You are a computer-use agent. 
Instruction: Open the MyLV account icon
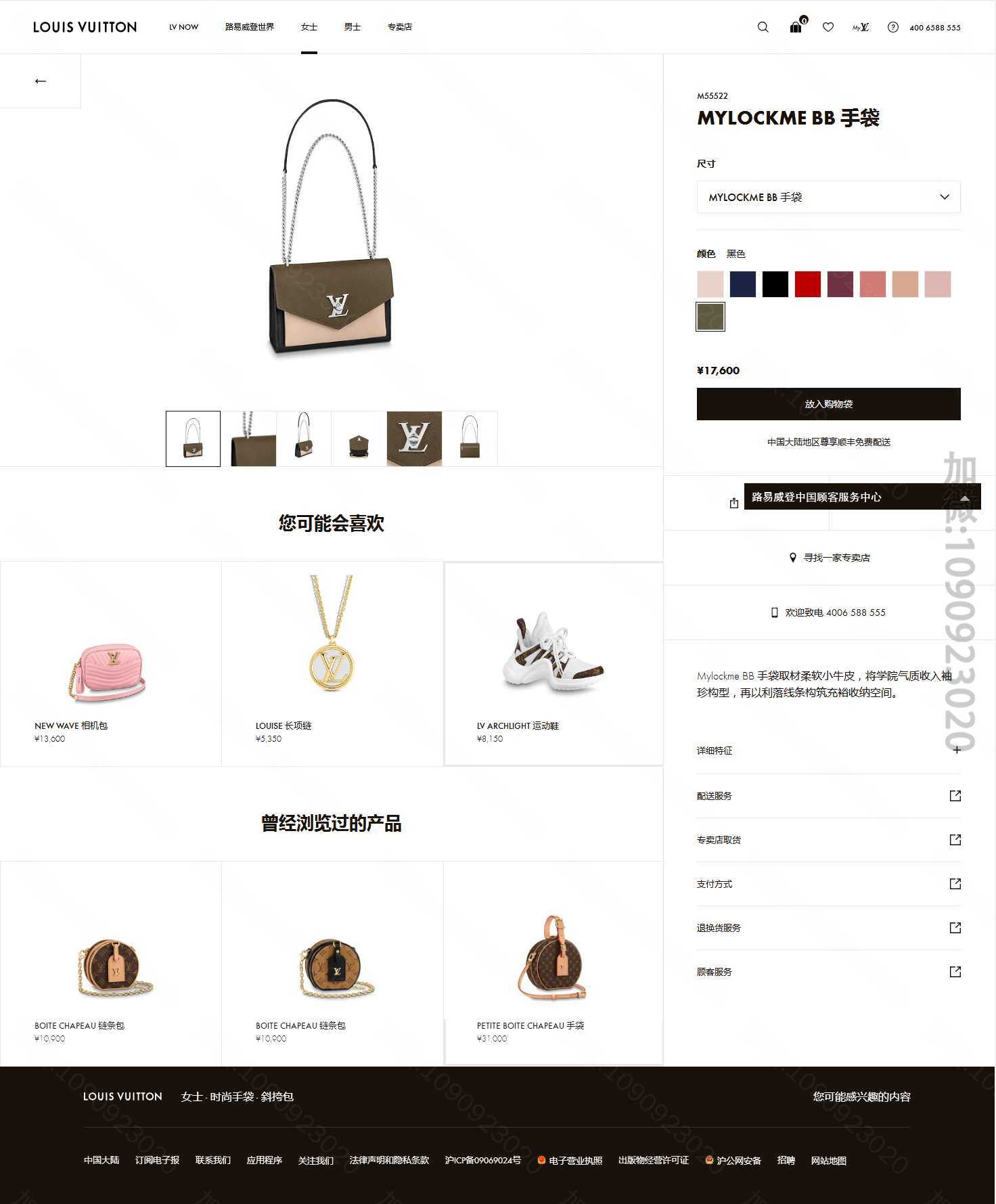(861, 27)
